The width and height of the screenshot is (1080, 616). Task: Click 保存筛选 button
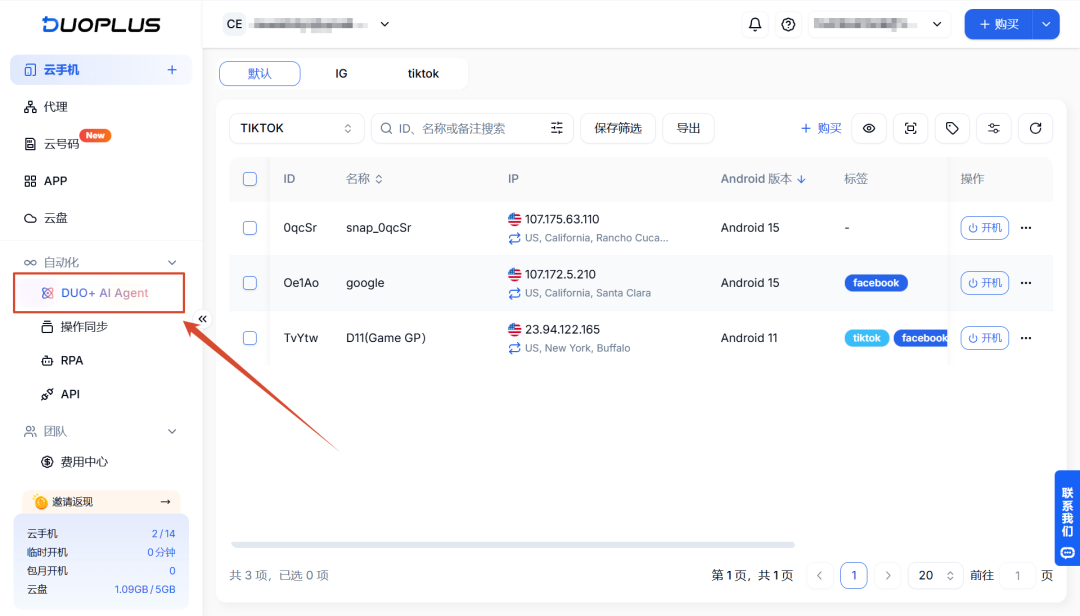618,128
